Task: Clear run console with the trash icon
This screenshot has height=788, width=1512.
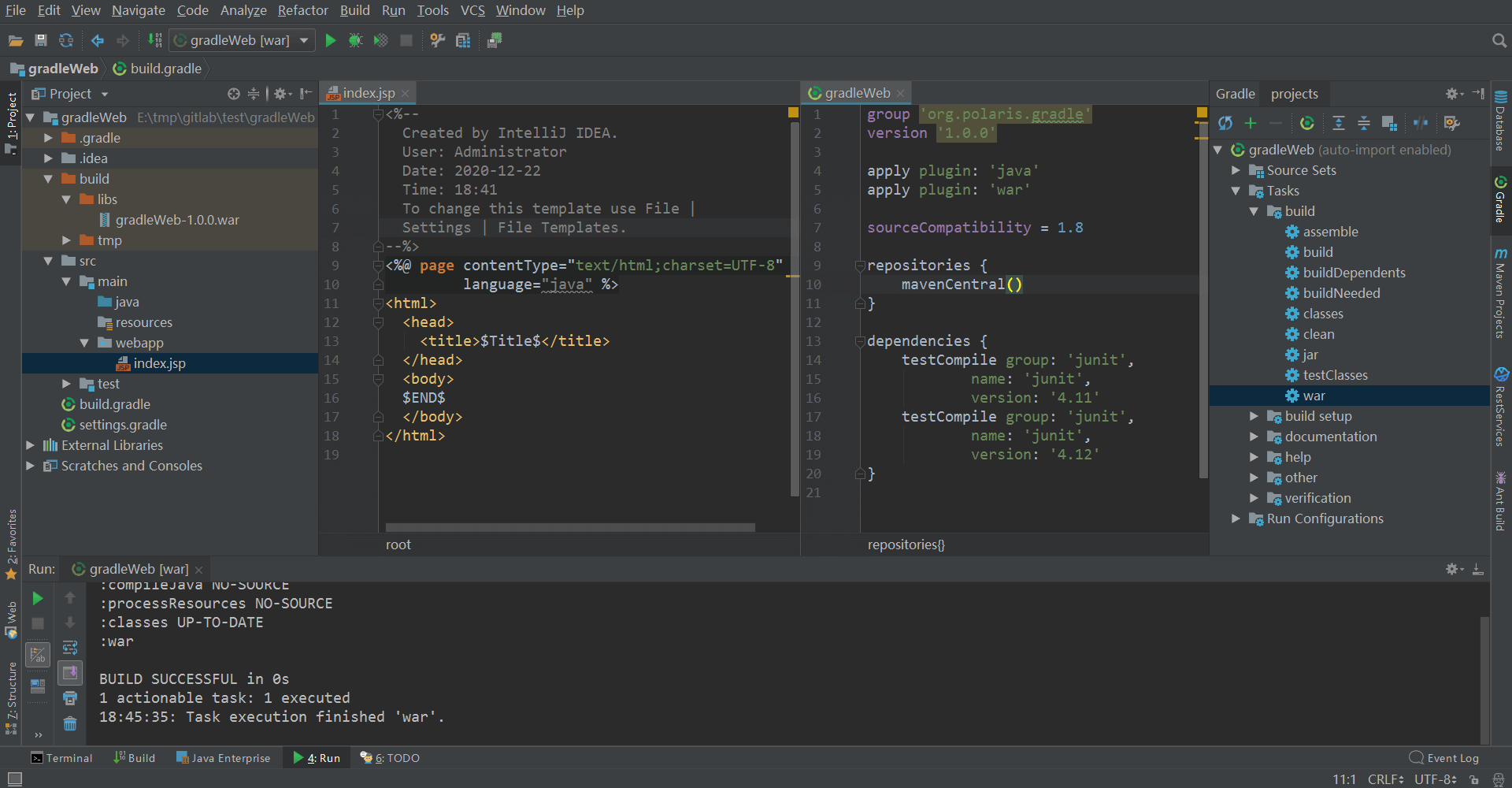Action: click(x=70, y=723)
